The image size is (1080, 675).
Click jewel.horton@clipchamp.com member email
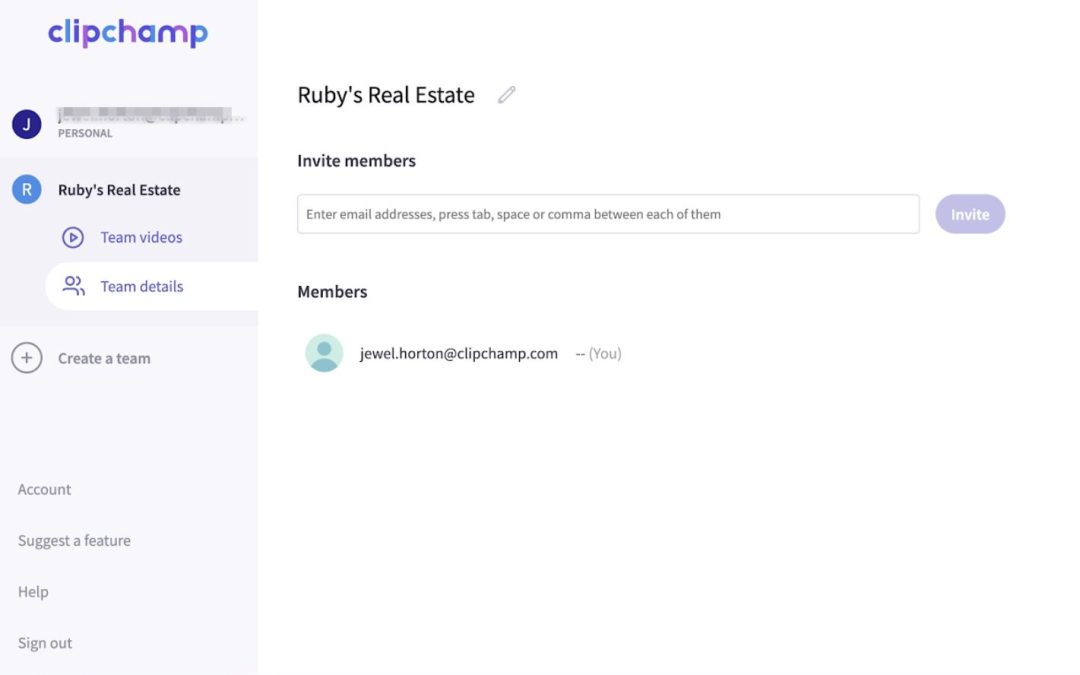(x=459, y=353)
